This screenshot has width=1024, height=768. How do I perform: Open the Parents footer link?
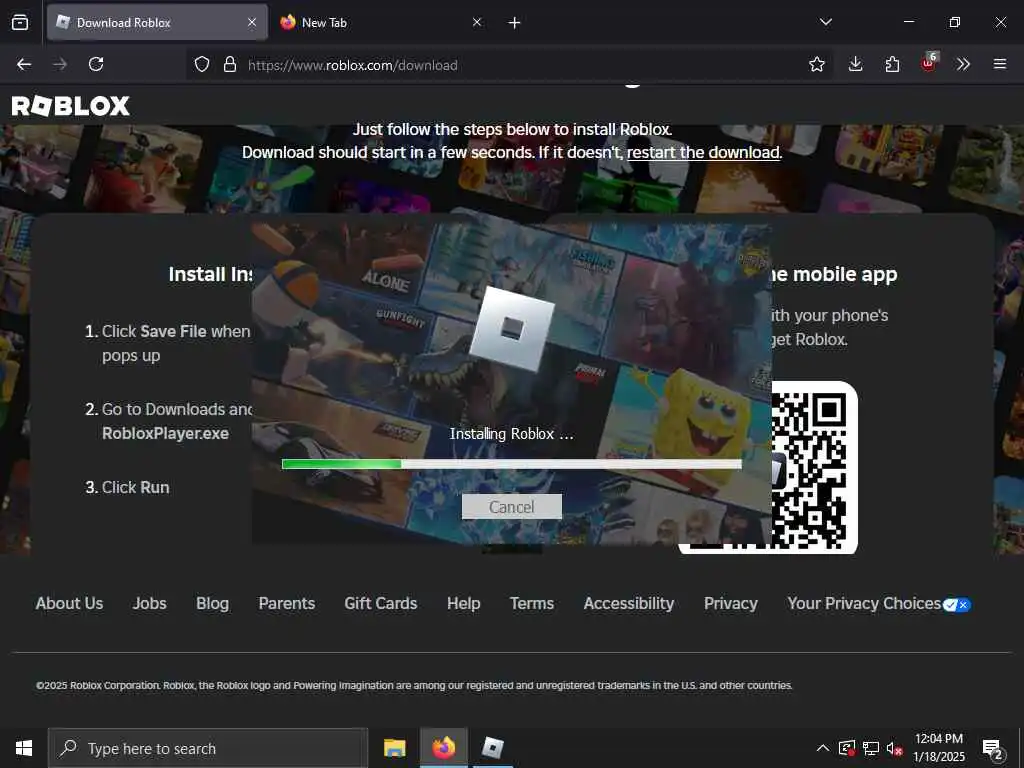pyautogui.click(x=287, y=603)
